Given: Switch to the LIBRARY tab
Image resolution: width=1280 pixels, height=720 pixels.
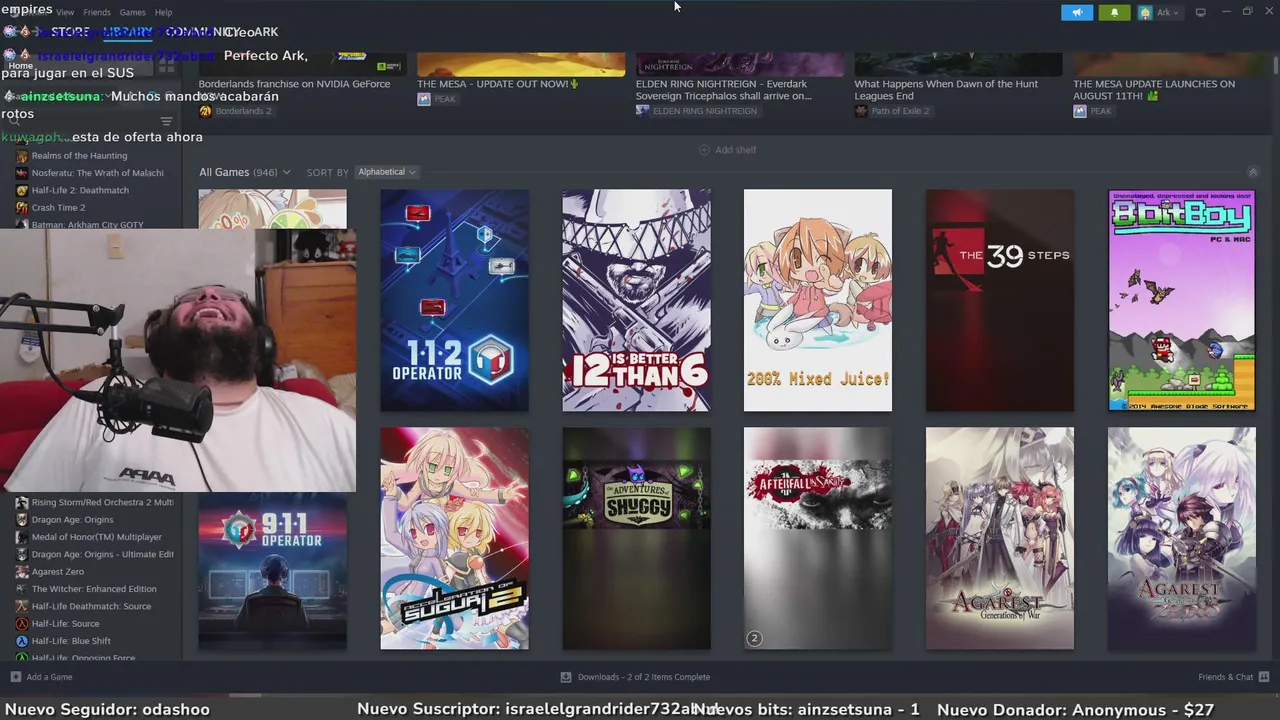Looking at the screenshot, I should 128,32.
